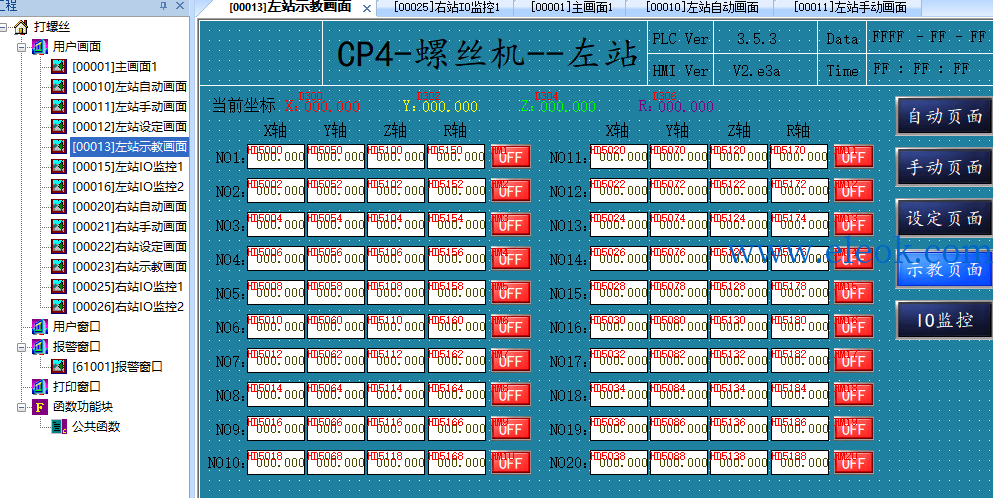This screenshot has height=498, width=993.
Task: Click the screen icon beside [00025]右站IO监控1
Action: pos(59,286)
